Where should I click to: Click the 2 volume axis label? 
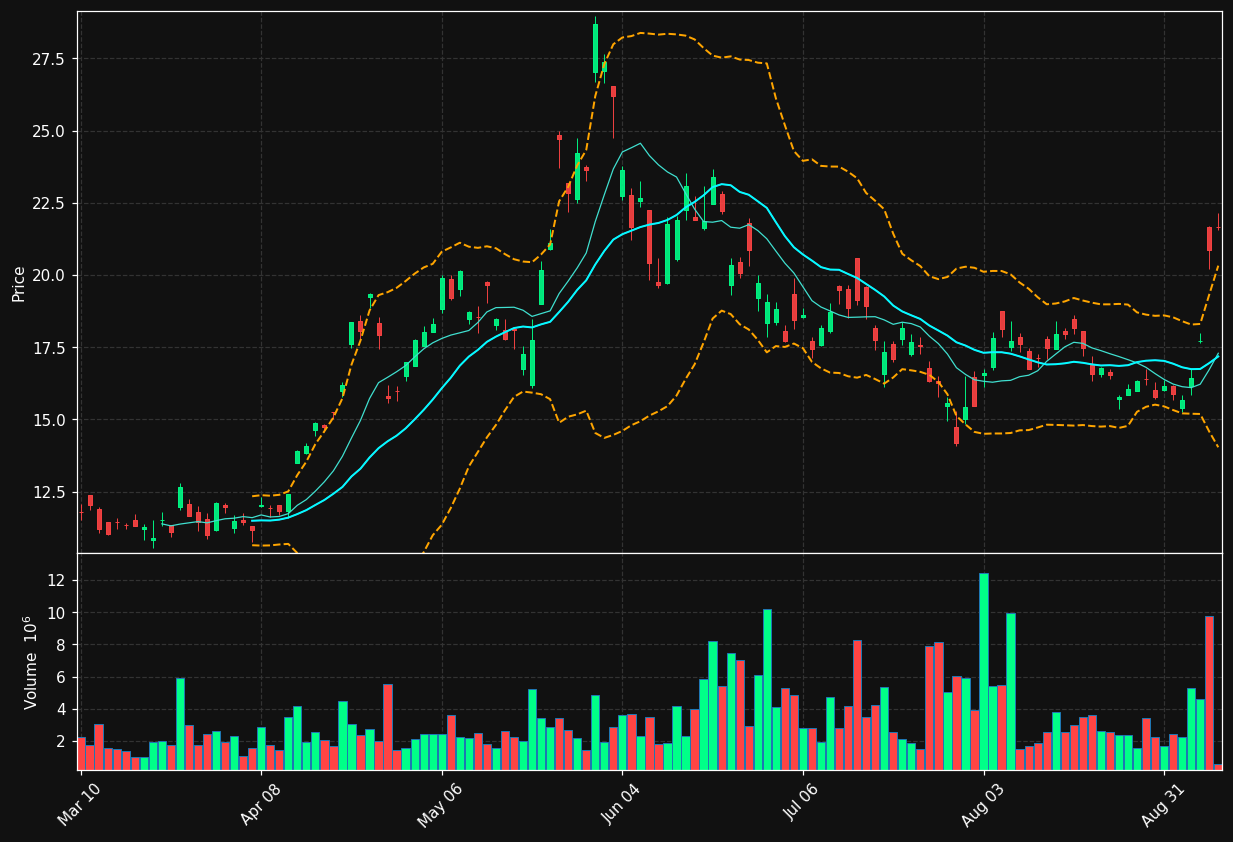[60, 741]
